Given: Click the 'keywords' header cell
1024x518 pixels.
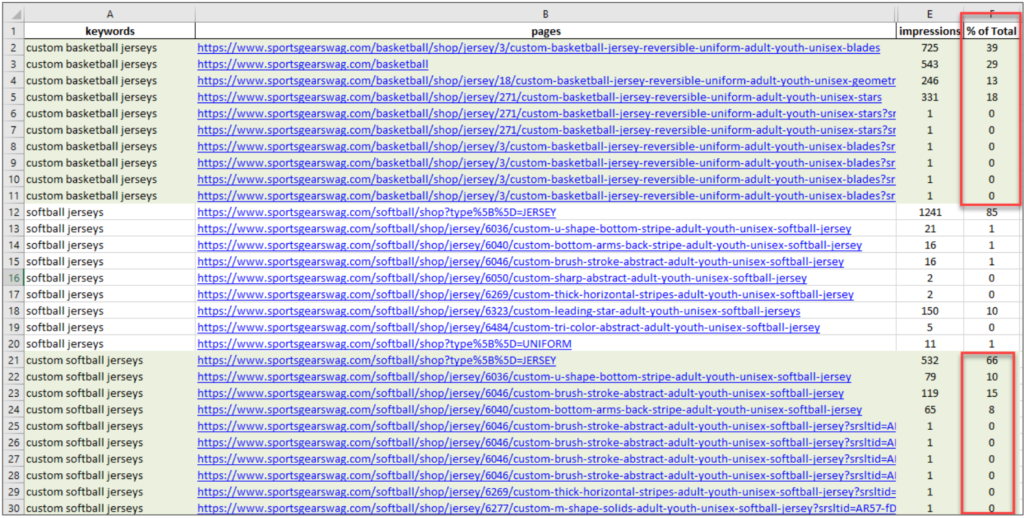Looking at the screenshot, I should 110,31.
